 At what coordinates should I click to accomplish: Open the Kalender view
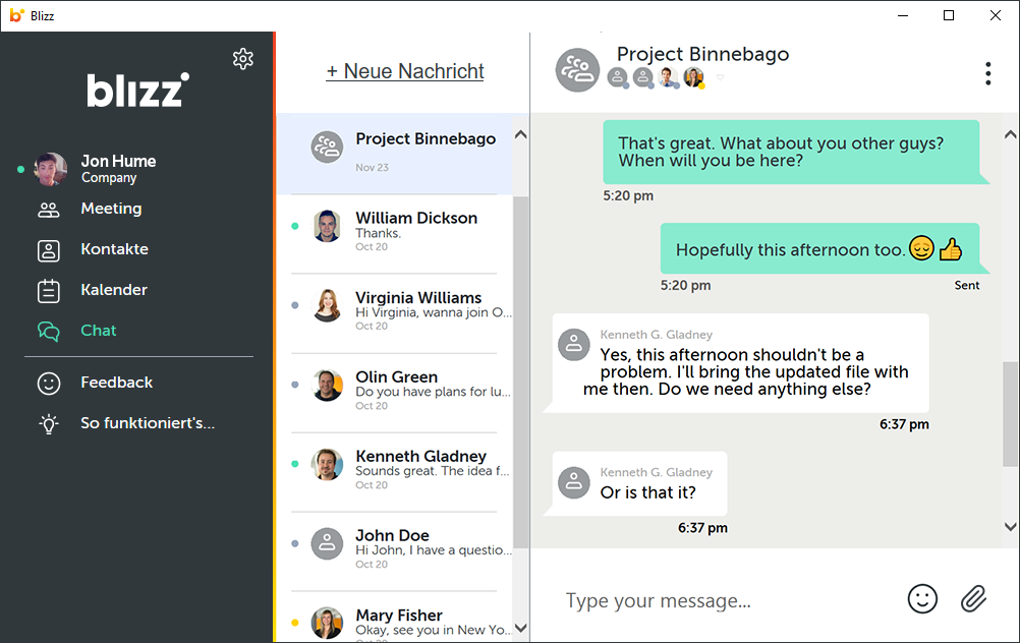pyautogui.click(x=114, y=290)
